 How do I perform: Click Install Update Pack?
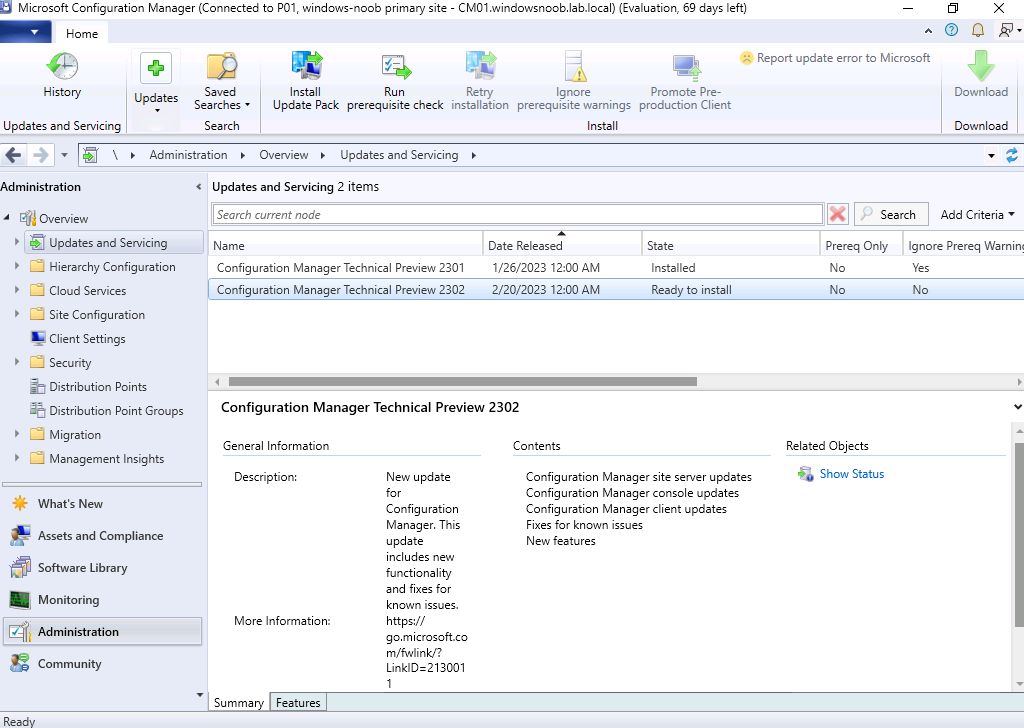click(306, 82)
